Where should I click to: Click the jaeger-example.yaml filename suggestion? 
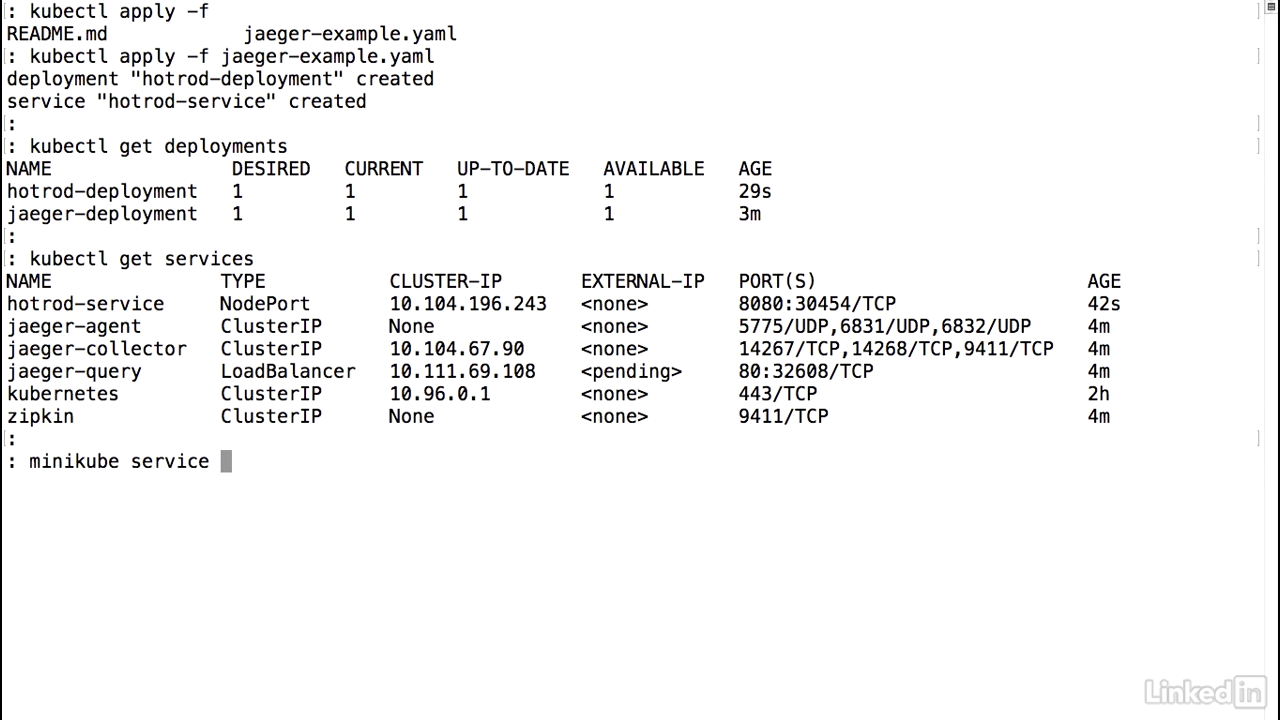pyautogui.click(x=350, y=34)
